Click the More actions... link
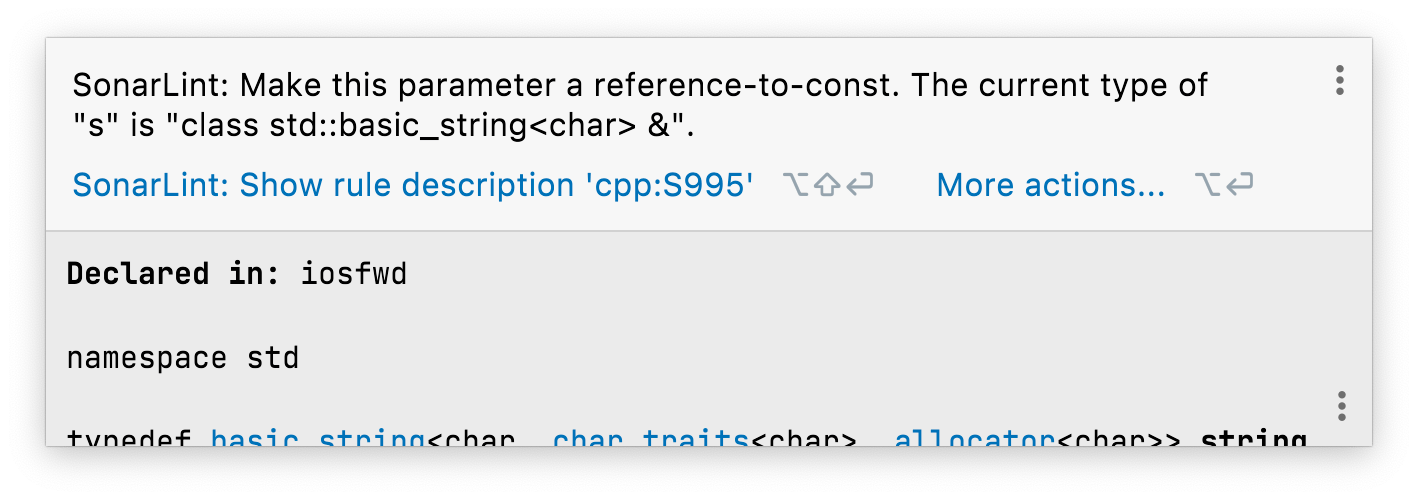 point(1050,185)
